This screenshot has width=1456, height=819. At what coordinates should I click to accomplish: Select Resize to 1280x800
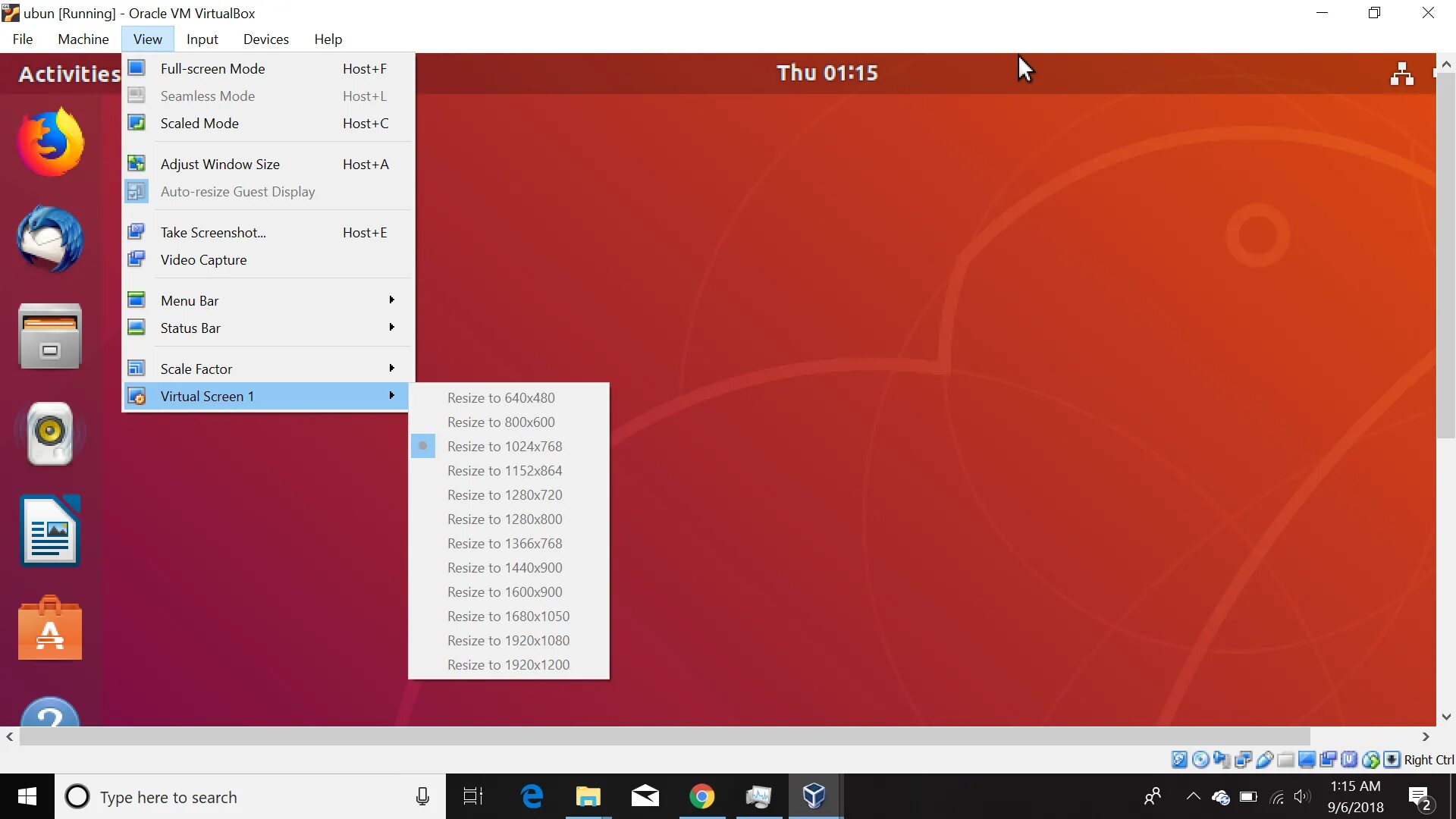click(x=509, y=519)
